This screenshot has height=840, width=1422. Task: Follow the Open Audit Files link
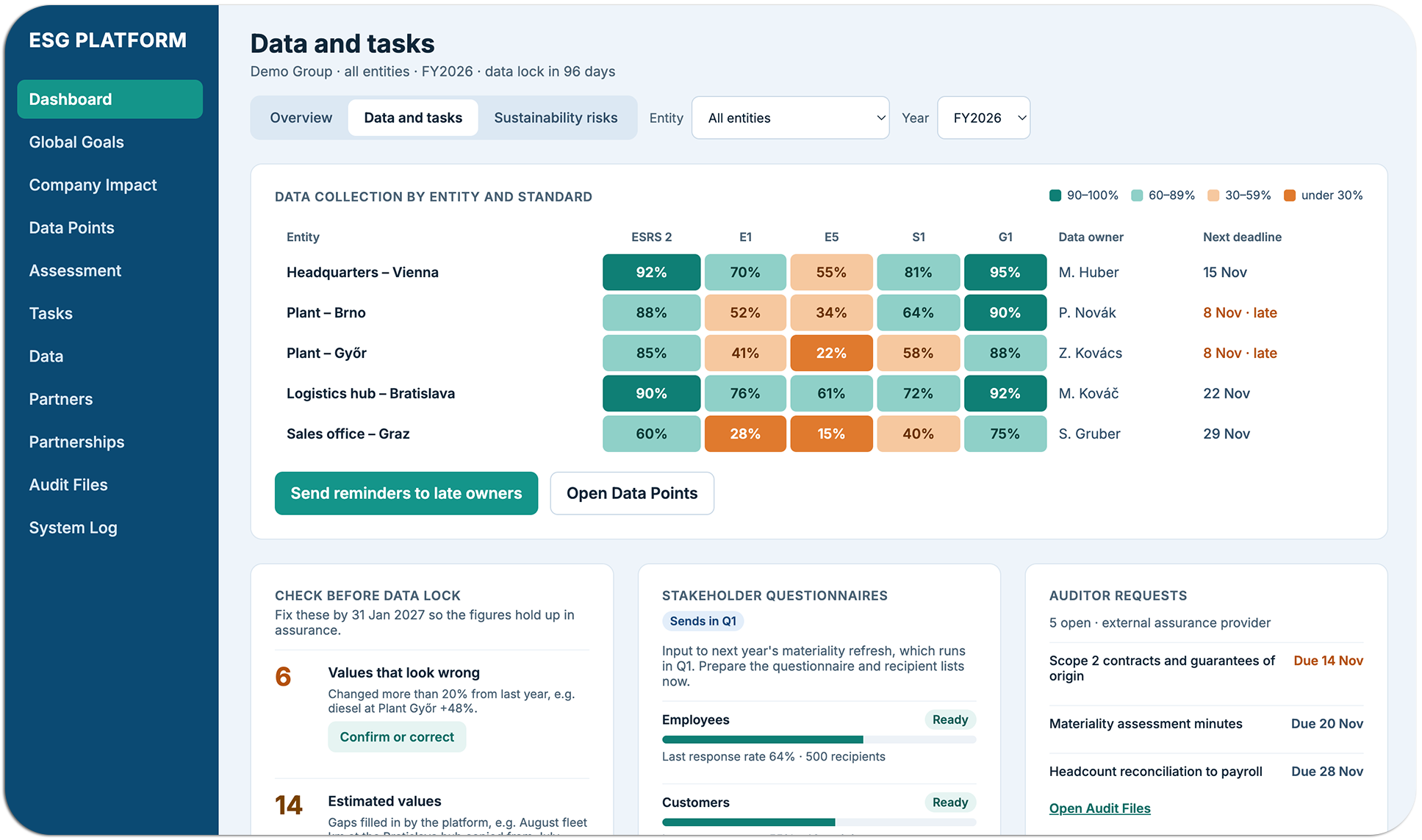[x=1099, y=808]
